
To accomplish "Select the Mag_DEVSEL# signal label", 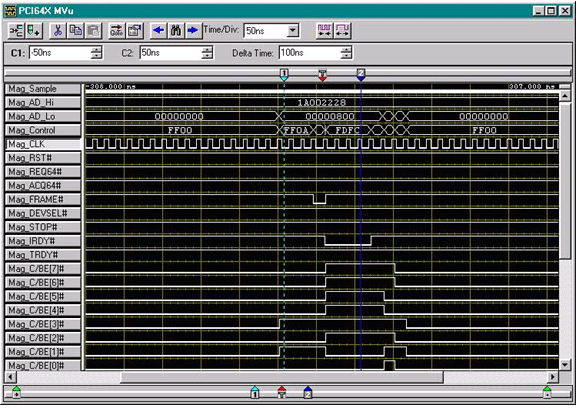I will point(43,213).
